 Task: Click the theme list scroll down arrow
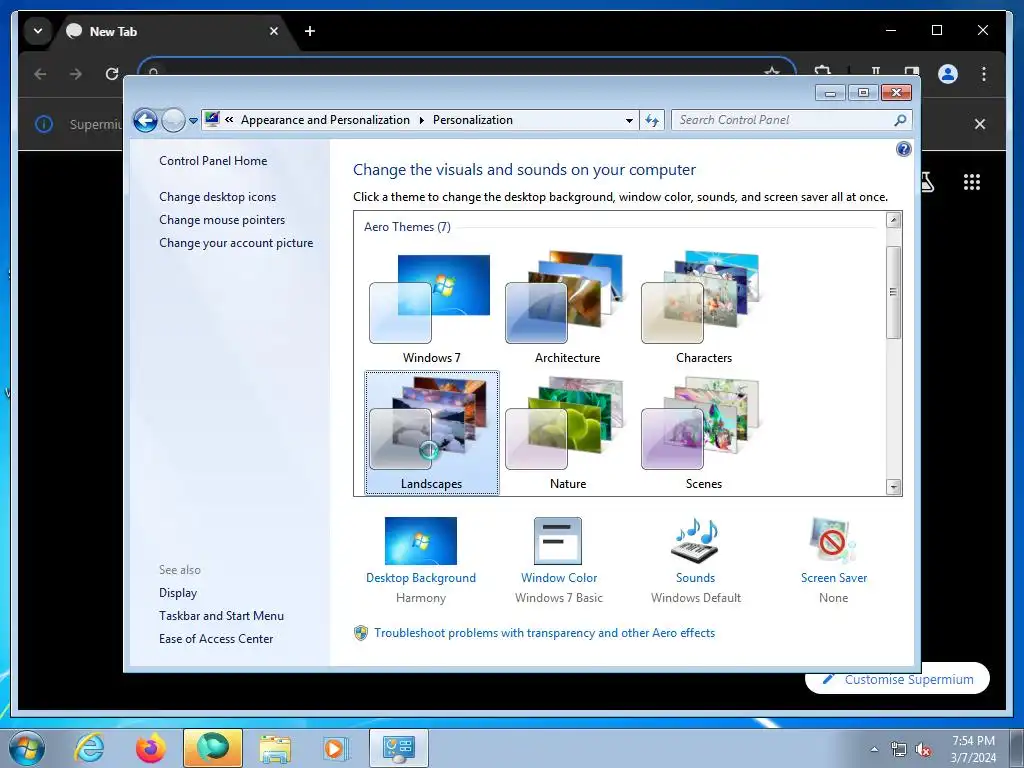[893, 487]
